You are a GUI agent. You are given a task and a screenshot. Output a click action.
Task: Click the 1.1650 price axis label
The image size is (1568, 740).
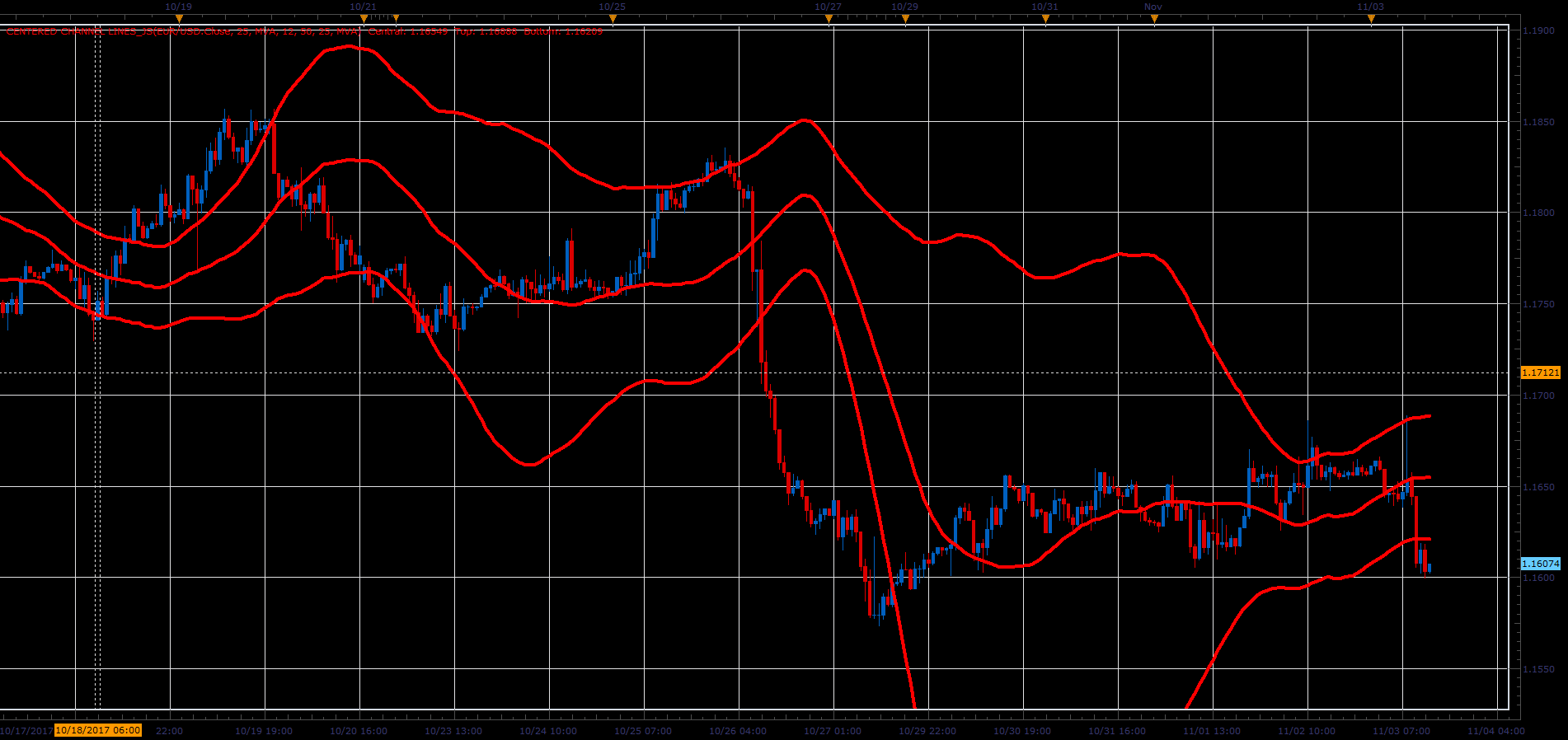[x=1538, y=487]
